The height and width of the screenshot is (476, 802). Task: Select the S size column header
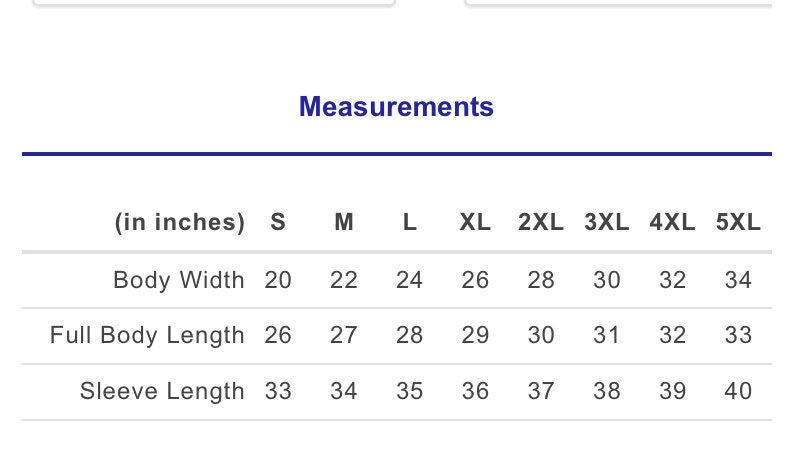click(278, 223)
